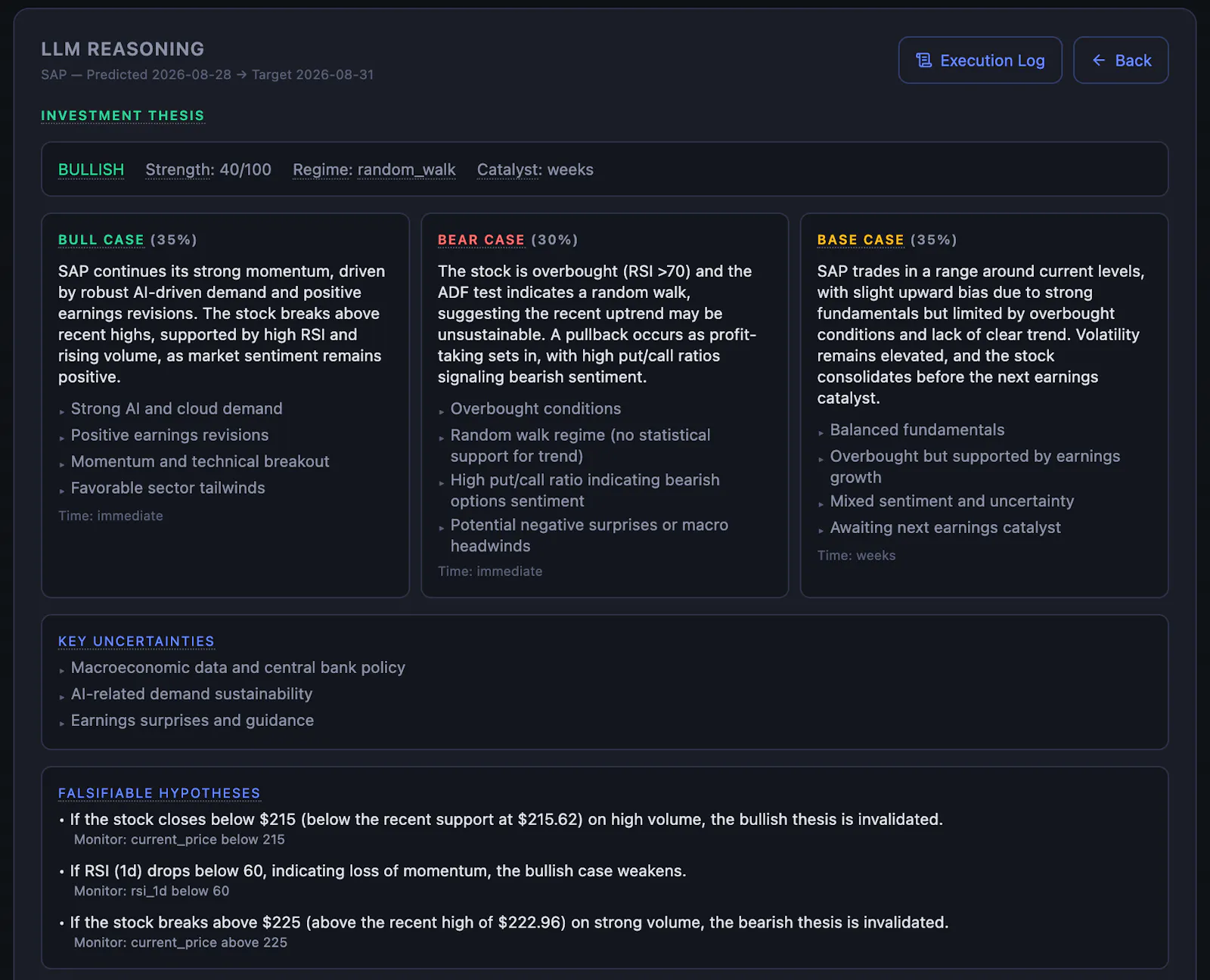This screenshot has width=1210, height=980.
Task: Click the Bull Case heading
Action: click(101, 240)
